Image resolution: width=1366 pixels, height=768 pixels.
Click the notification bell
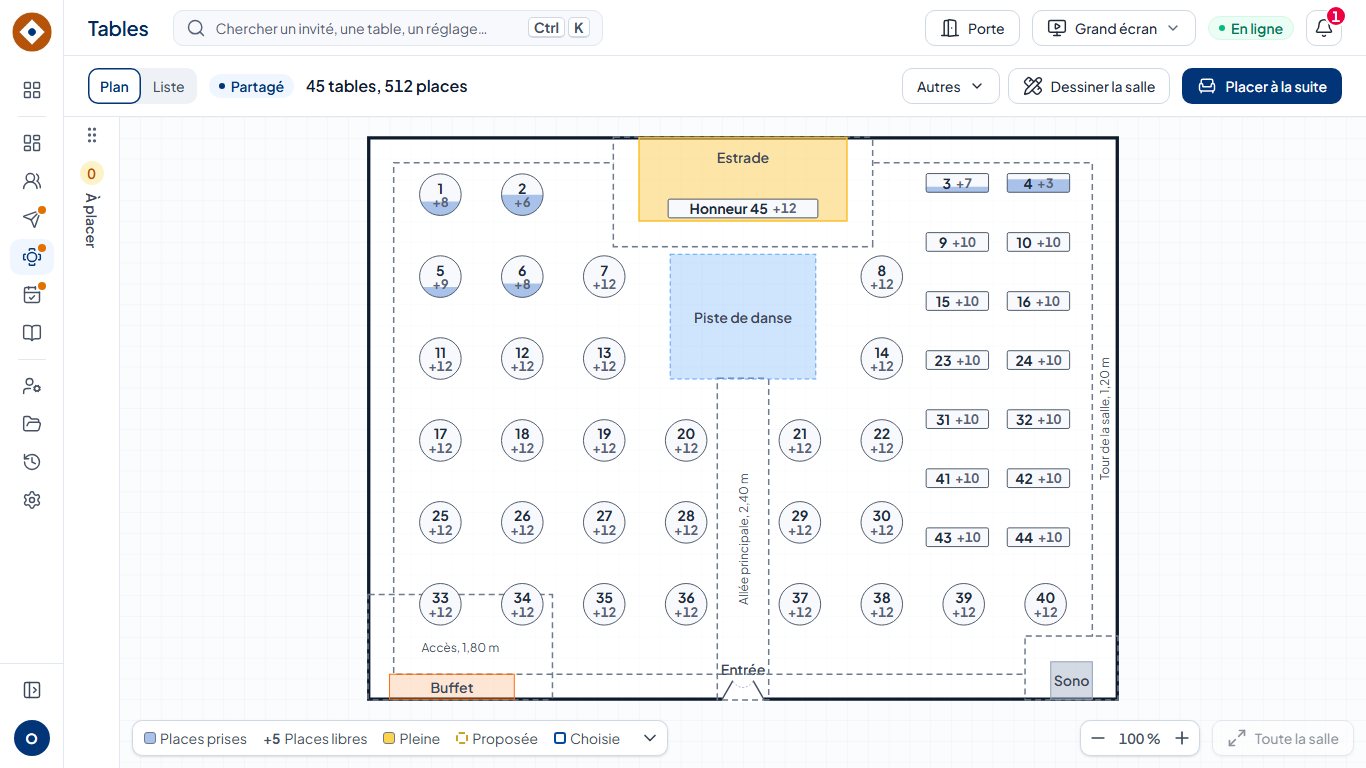tap(1324, 28)
